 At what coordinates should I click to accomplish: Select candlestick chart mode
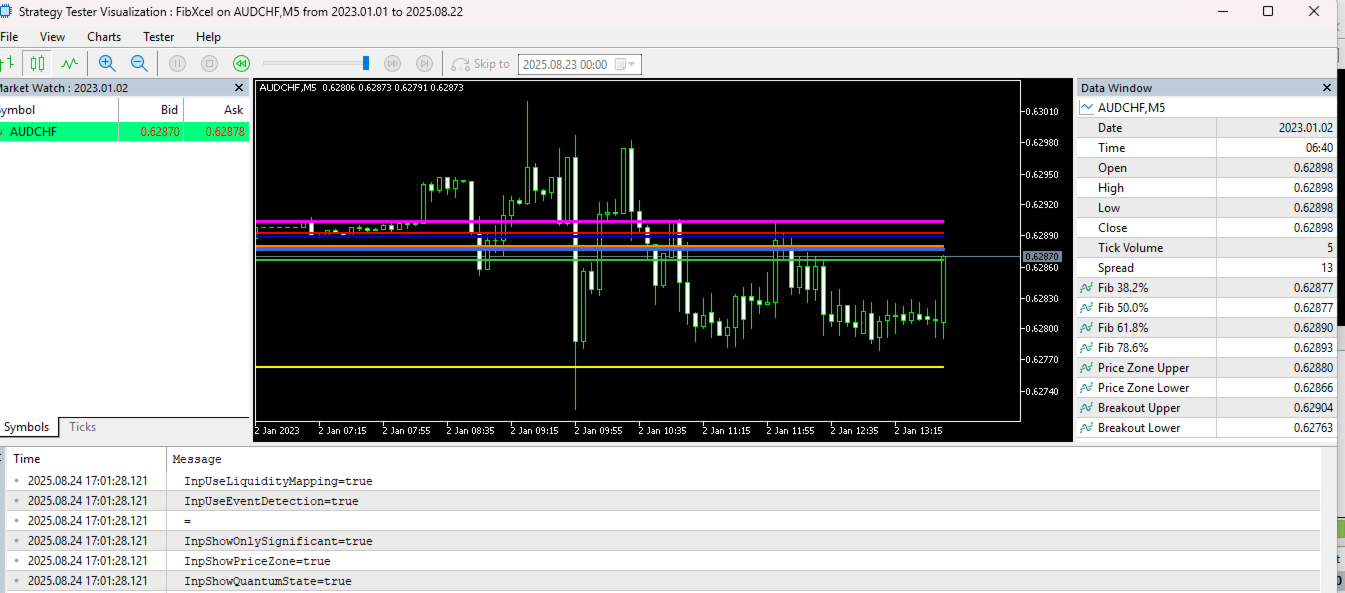(38, 63)
